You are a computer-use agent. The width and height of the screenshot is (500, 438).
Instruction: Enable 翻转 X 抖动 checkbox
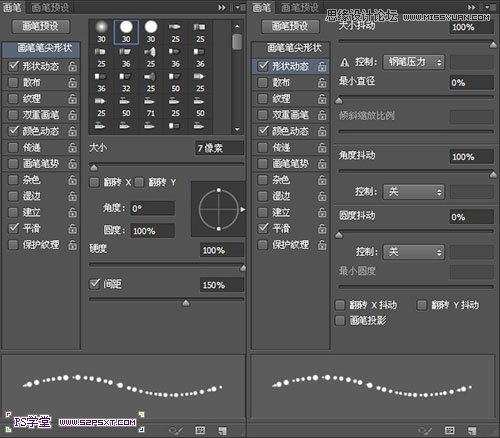click(340, 305)
